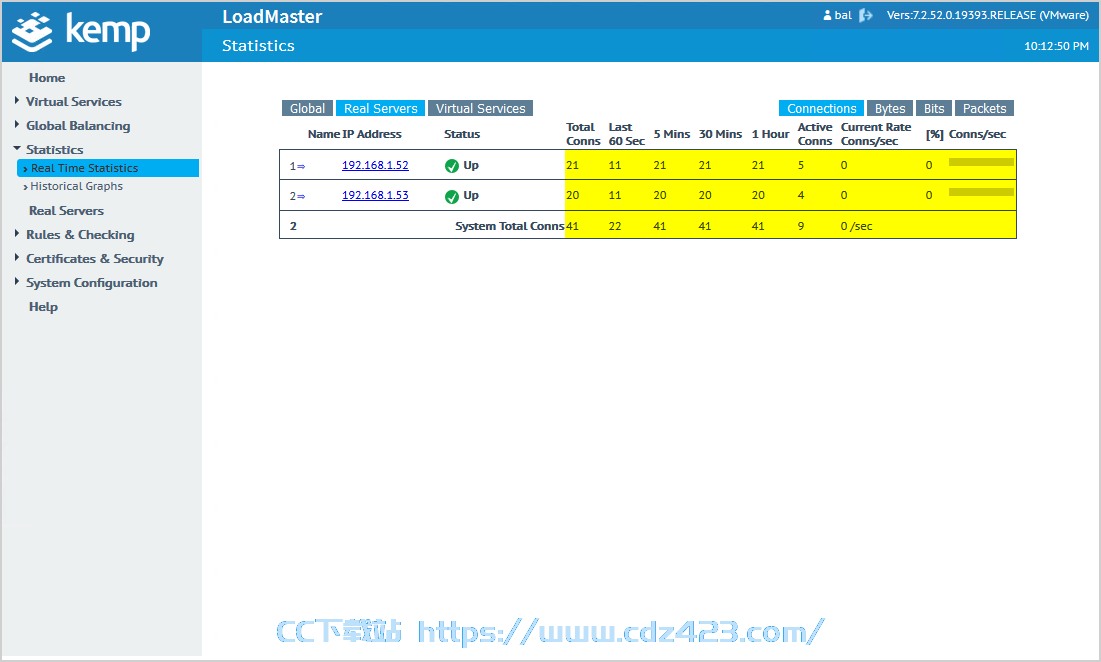Screen dimensions: 1101x662
Task: Click the arrow icon in row 2
Action: [x=301, y=197]
